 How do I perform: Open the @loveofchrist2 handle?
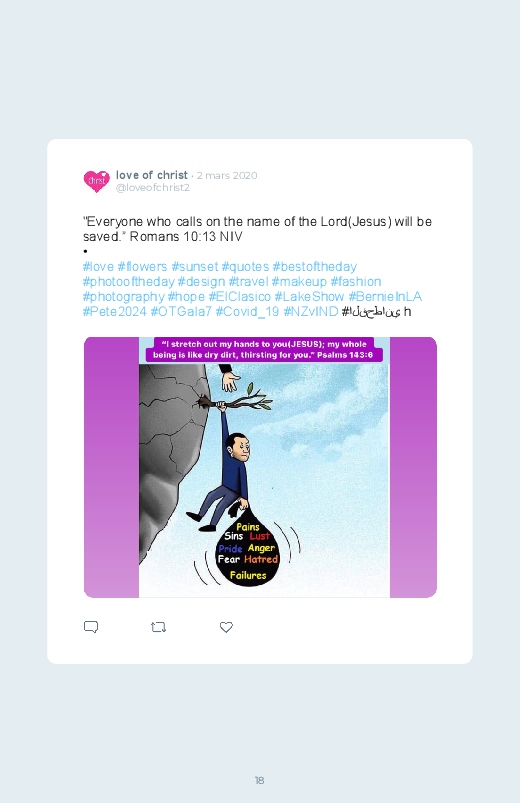click(x=153, y=187)
